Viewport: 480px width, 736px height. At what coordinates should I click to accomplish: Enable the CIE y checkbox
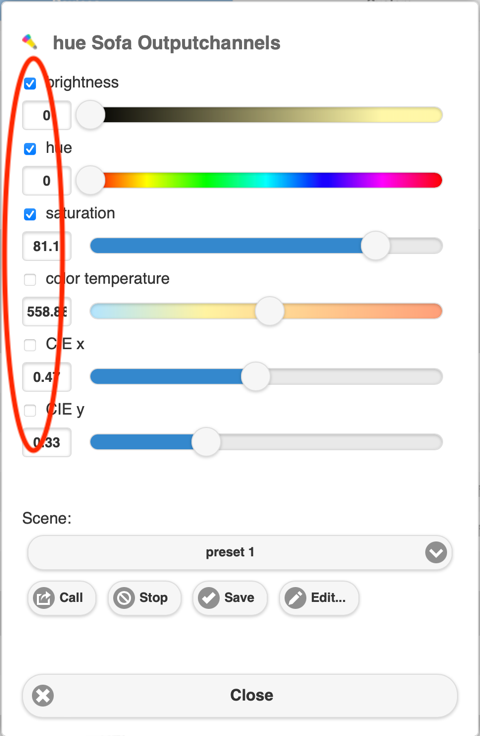click(x=30, y=410)
